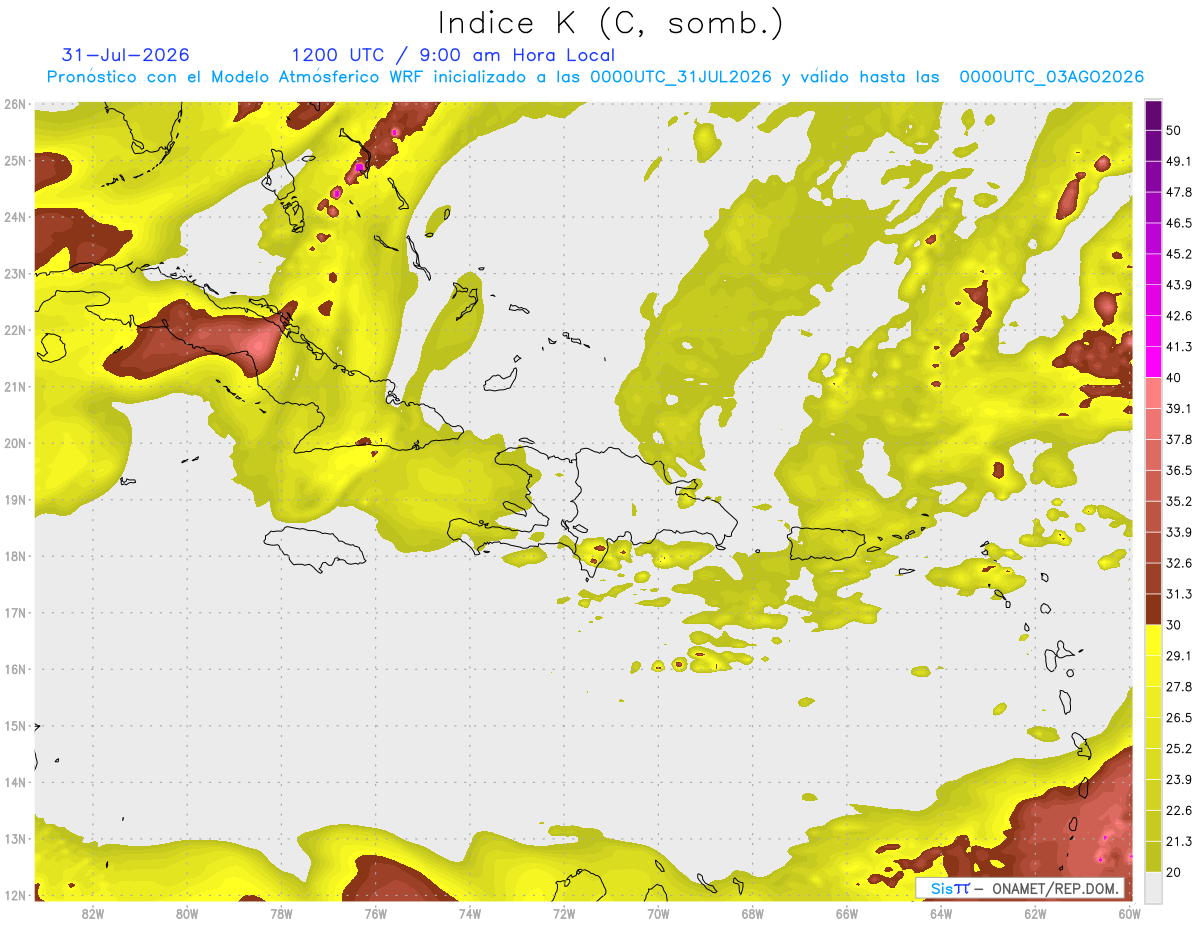Select the colorbar value '43.9'

(x=1178, y=285)
